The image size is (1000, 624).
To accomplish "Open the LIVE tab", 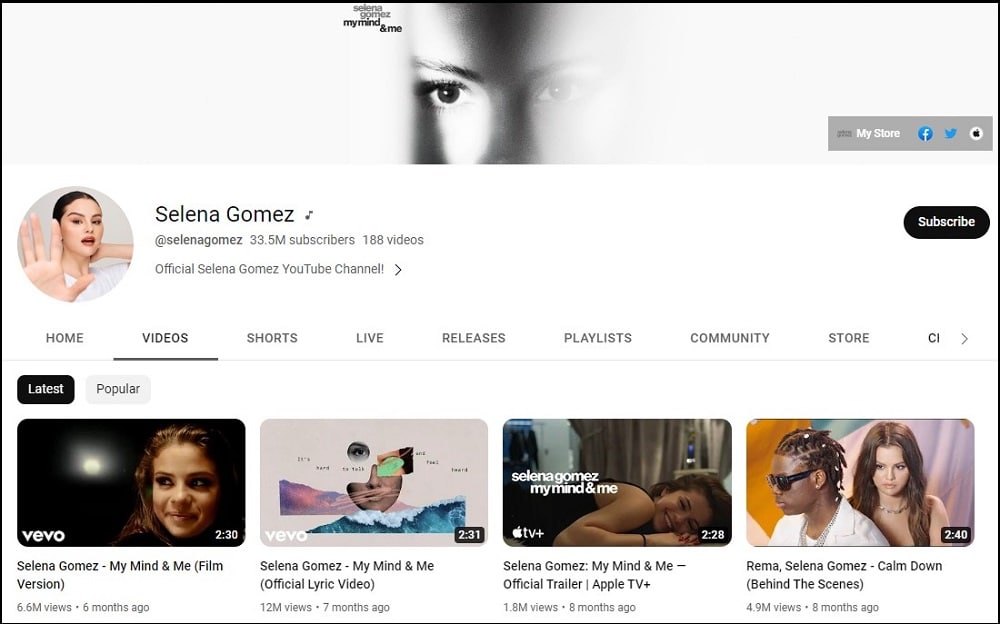I will (370, 338).
